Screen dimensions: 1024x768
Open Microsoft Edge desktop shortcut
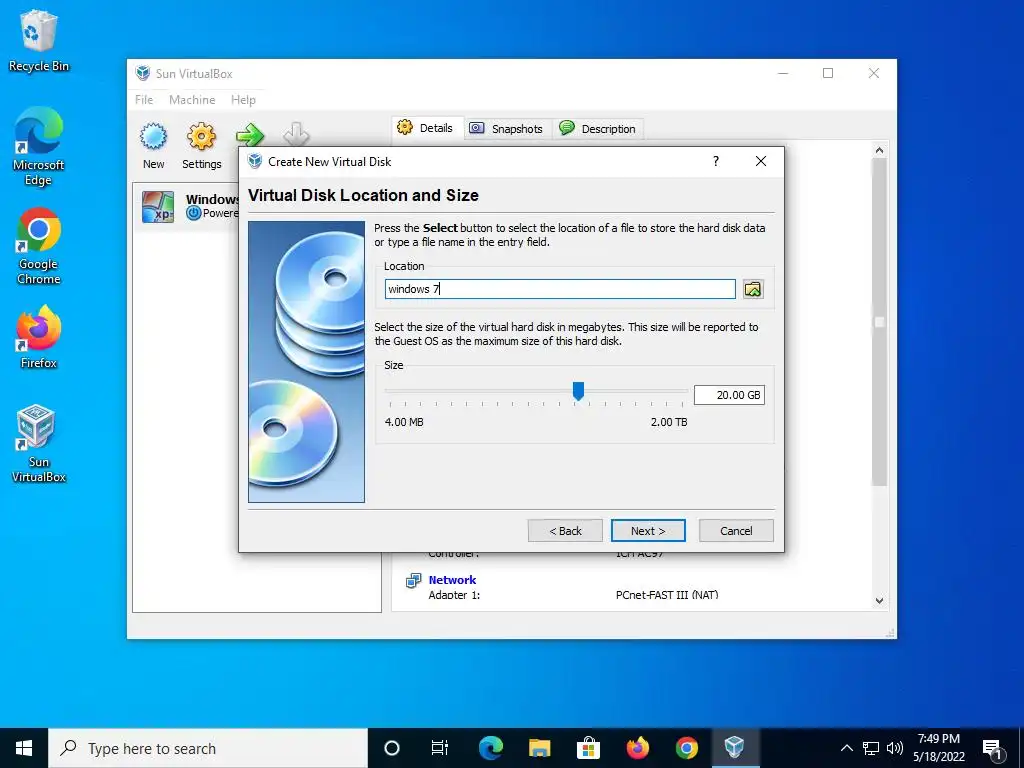pyautogui.click(x=39, y=146)
